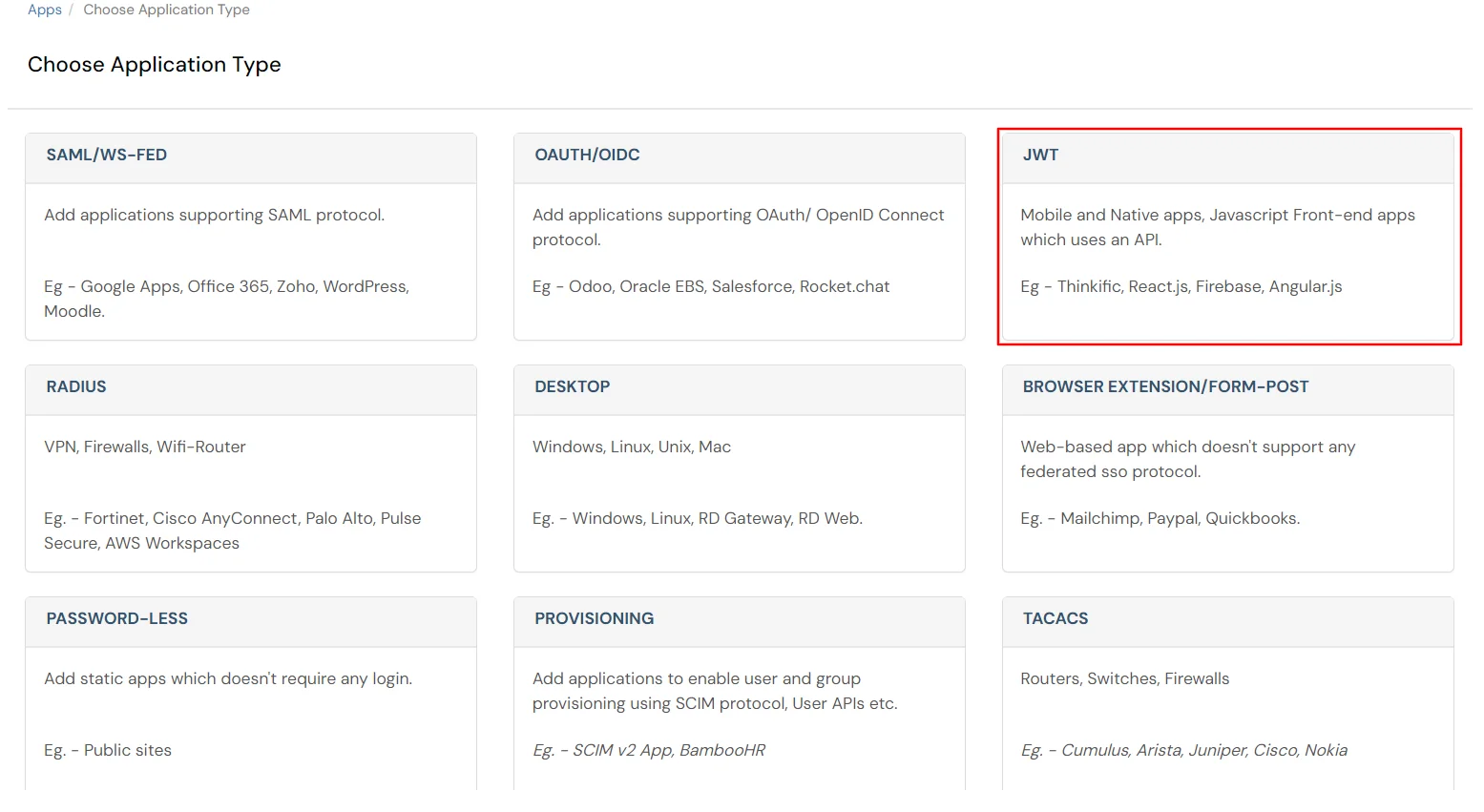Click the 'Eg - Odoo, Oracle EBS' examples text

coord(710,287)
